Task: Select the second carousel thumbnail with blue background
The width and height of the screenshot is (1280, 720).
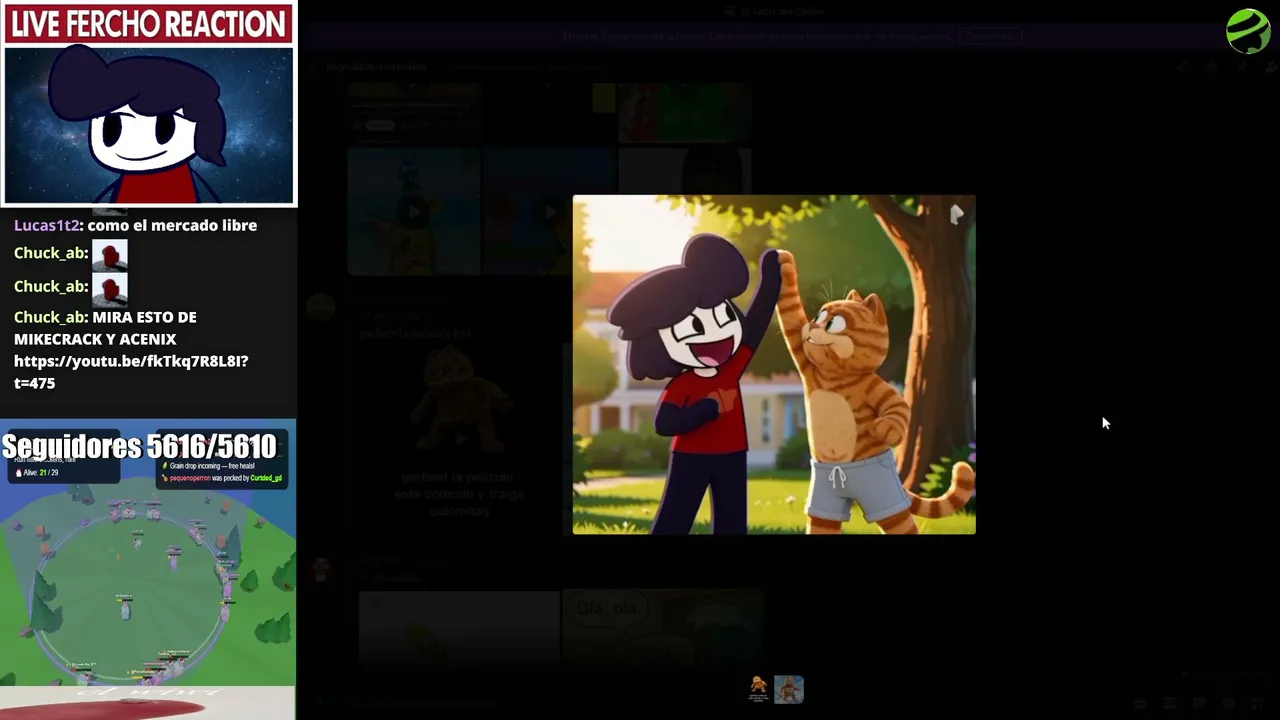Action: click(x=789, y=688)
